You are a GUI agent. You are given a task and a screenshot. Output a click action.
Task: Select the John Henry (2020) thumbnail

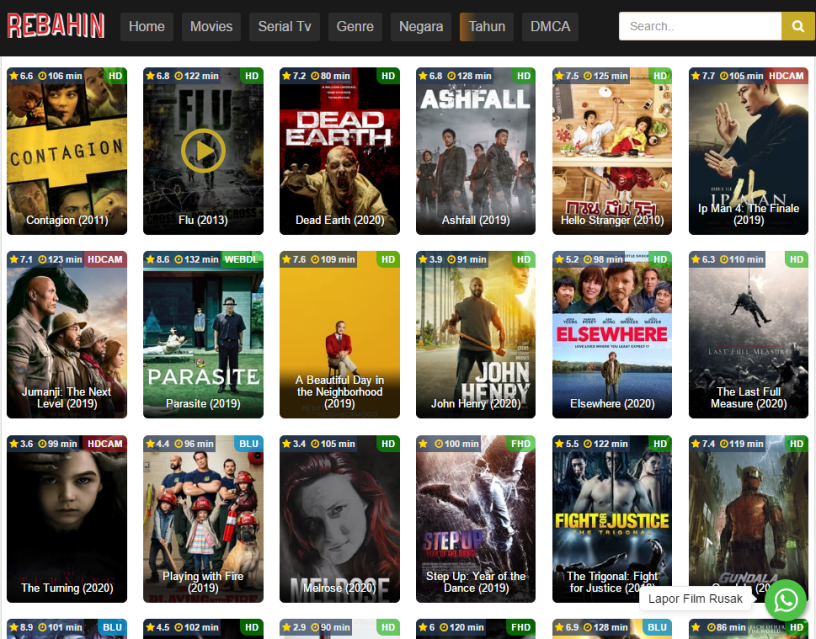tap(475, 334)
